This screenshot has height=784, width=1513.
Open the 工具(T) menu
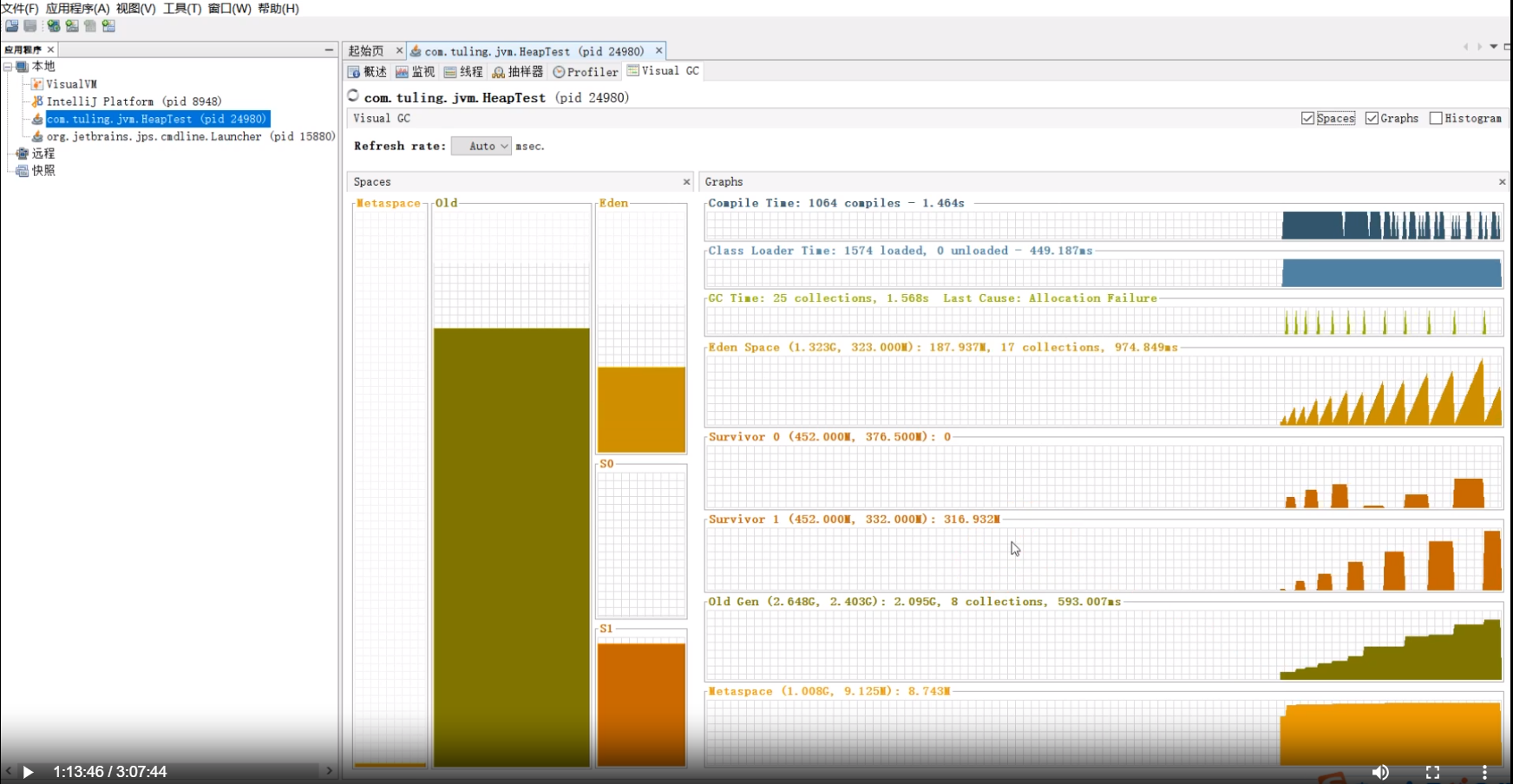[x=182, y=8]
